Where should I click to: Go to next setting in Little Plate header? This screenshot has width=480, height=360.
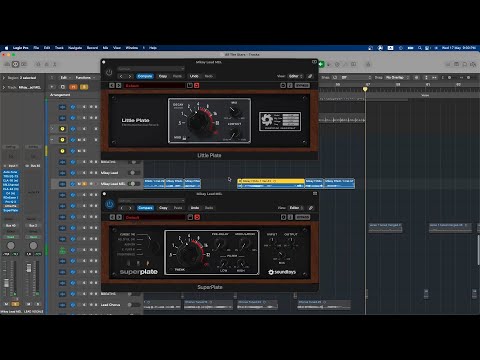(x=130, y=76)
